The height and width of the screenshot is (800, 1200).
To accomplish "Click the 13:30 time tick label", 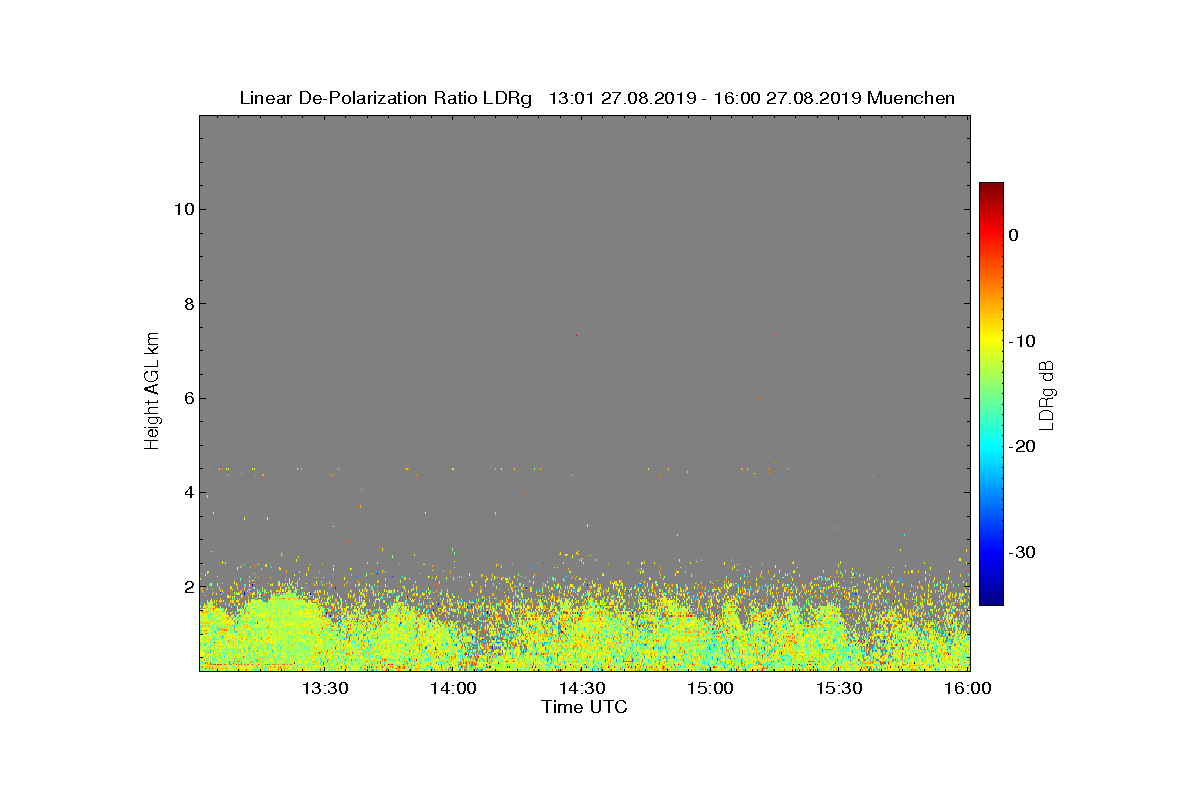I will [x=325, y=688].
